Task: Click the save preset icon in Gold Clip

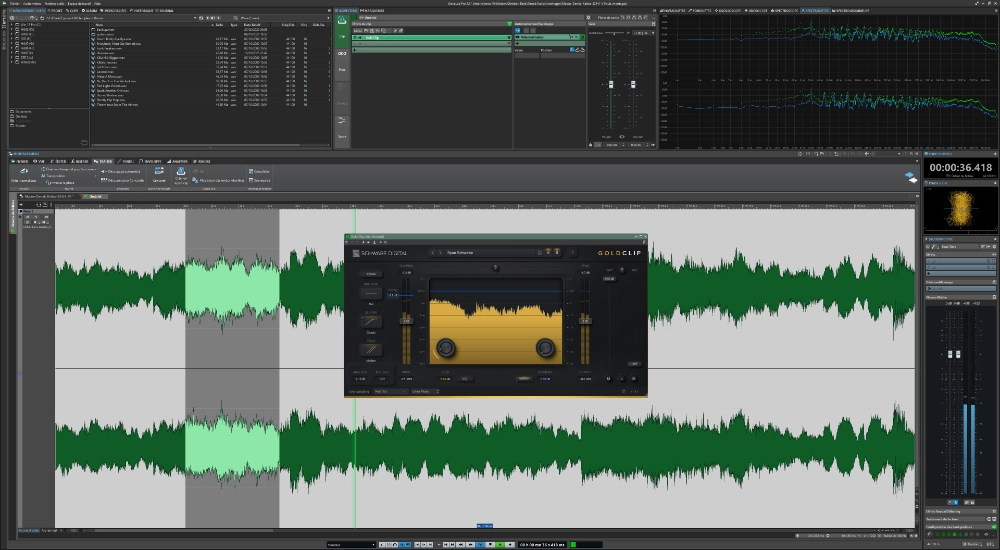Action: click(540, 253)
